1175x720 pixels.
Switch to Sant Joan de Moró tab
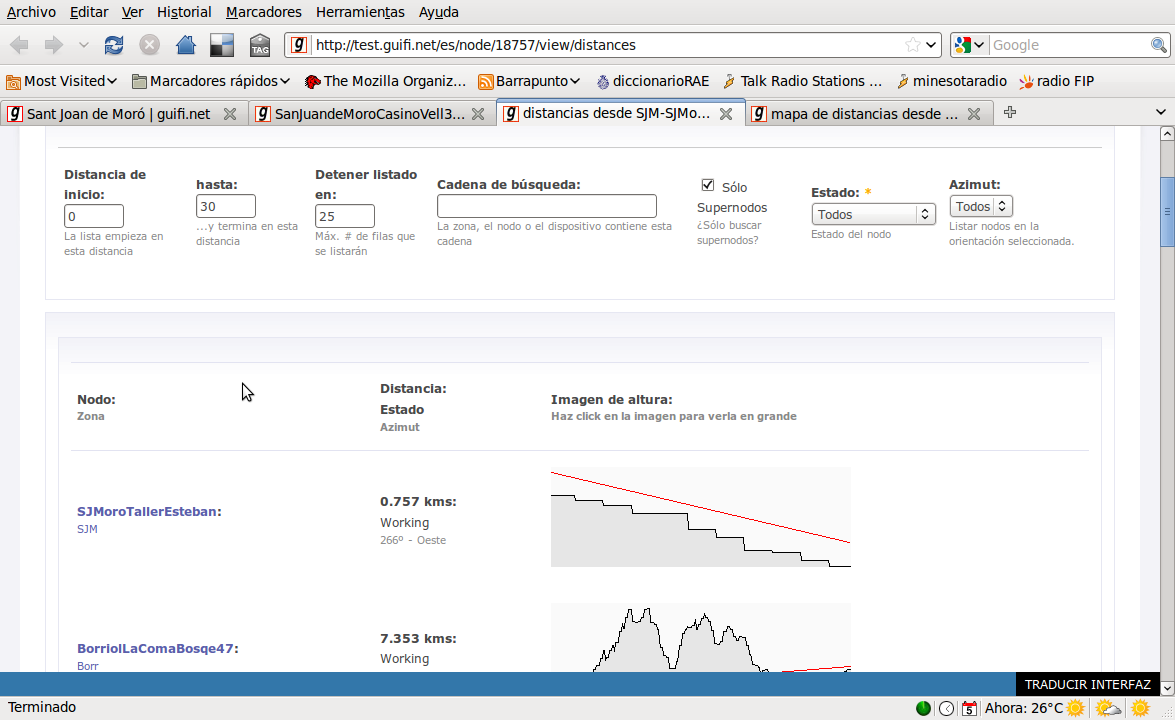tap(118, 114)
